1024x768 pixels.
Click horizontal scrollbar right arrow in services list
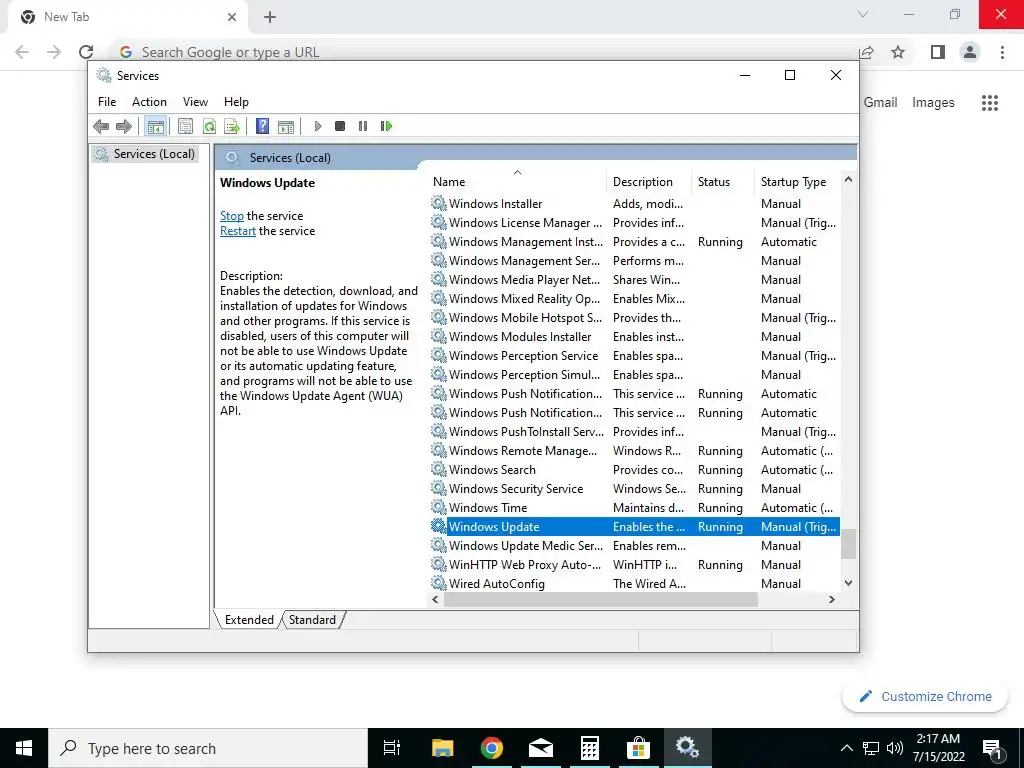[831, 599]
